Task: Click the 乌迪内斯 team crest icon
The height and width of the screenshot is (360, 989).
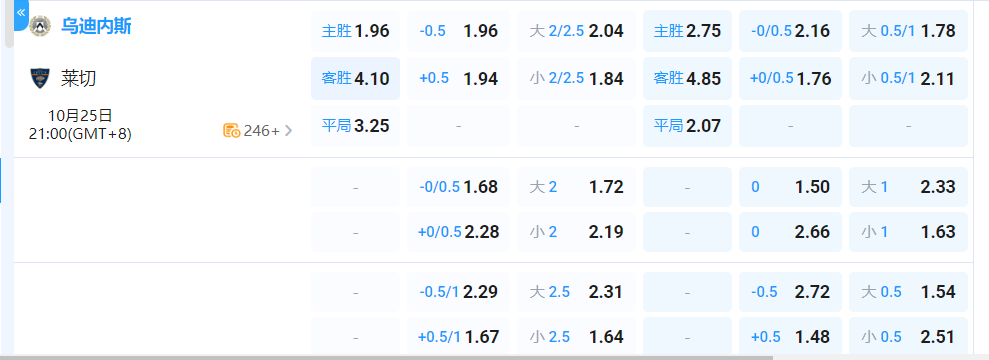Action: pos(40,26)
